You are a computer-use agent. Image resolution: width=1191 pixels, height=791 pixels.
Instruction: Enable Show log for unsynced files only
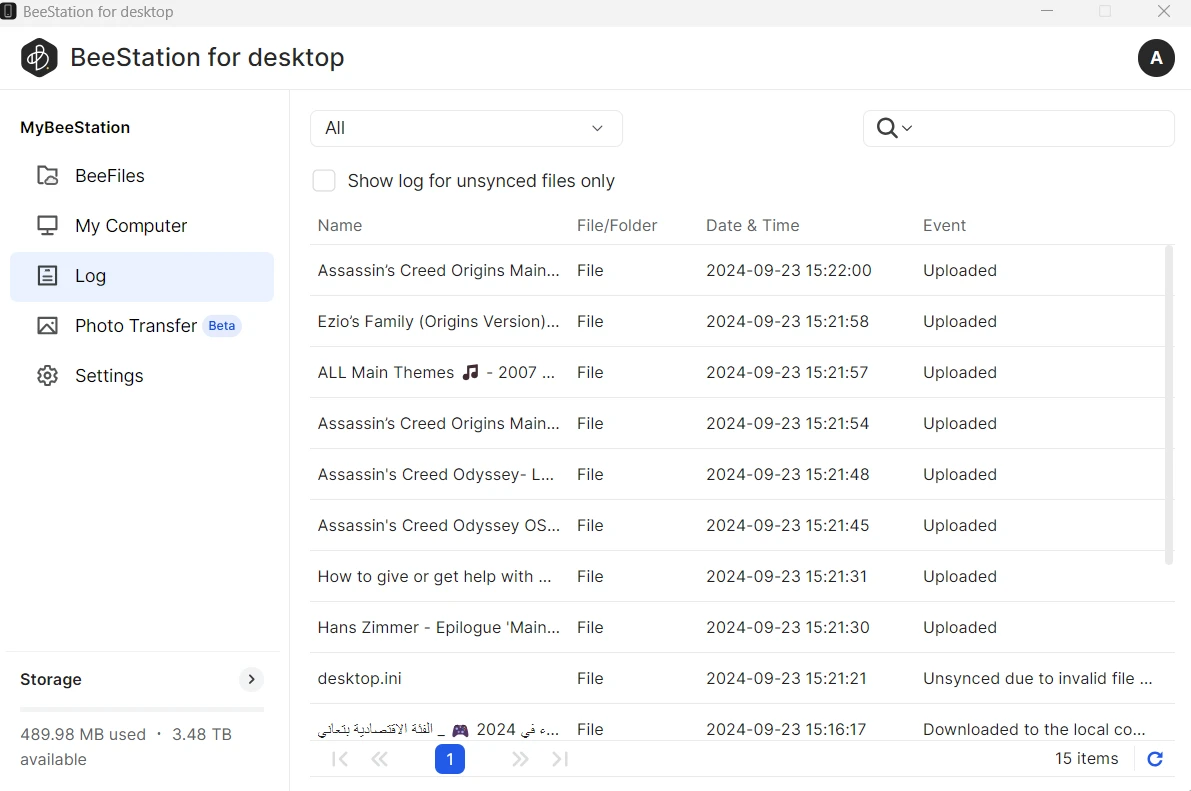pyautogui.click(x=324, y=181)
